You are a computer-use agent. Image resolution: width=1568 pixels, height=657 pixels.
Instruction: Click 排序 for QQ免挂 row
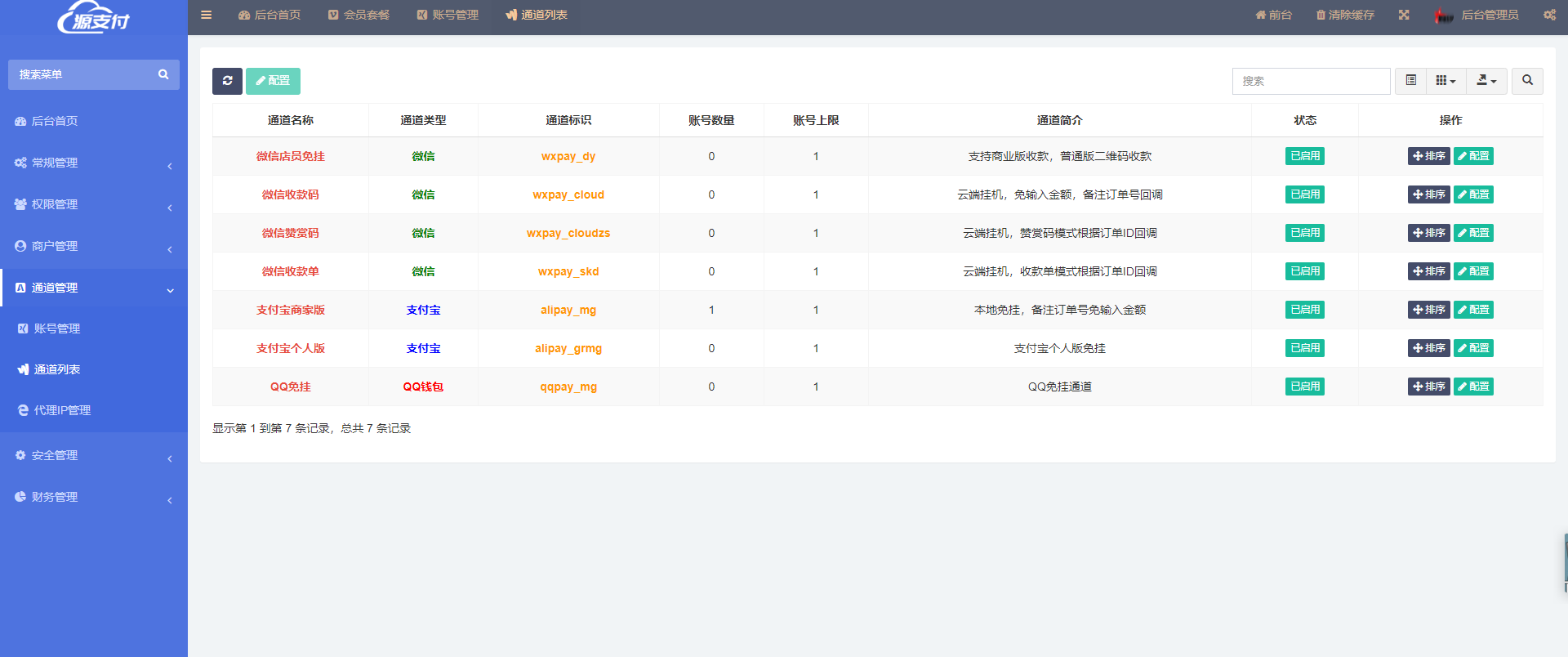[x=1428, y=387]
